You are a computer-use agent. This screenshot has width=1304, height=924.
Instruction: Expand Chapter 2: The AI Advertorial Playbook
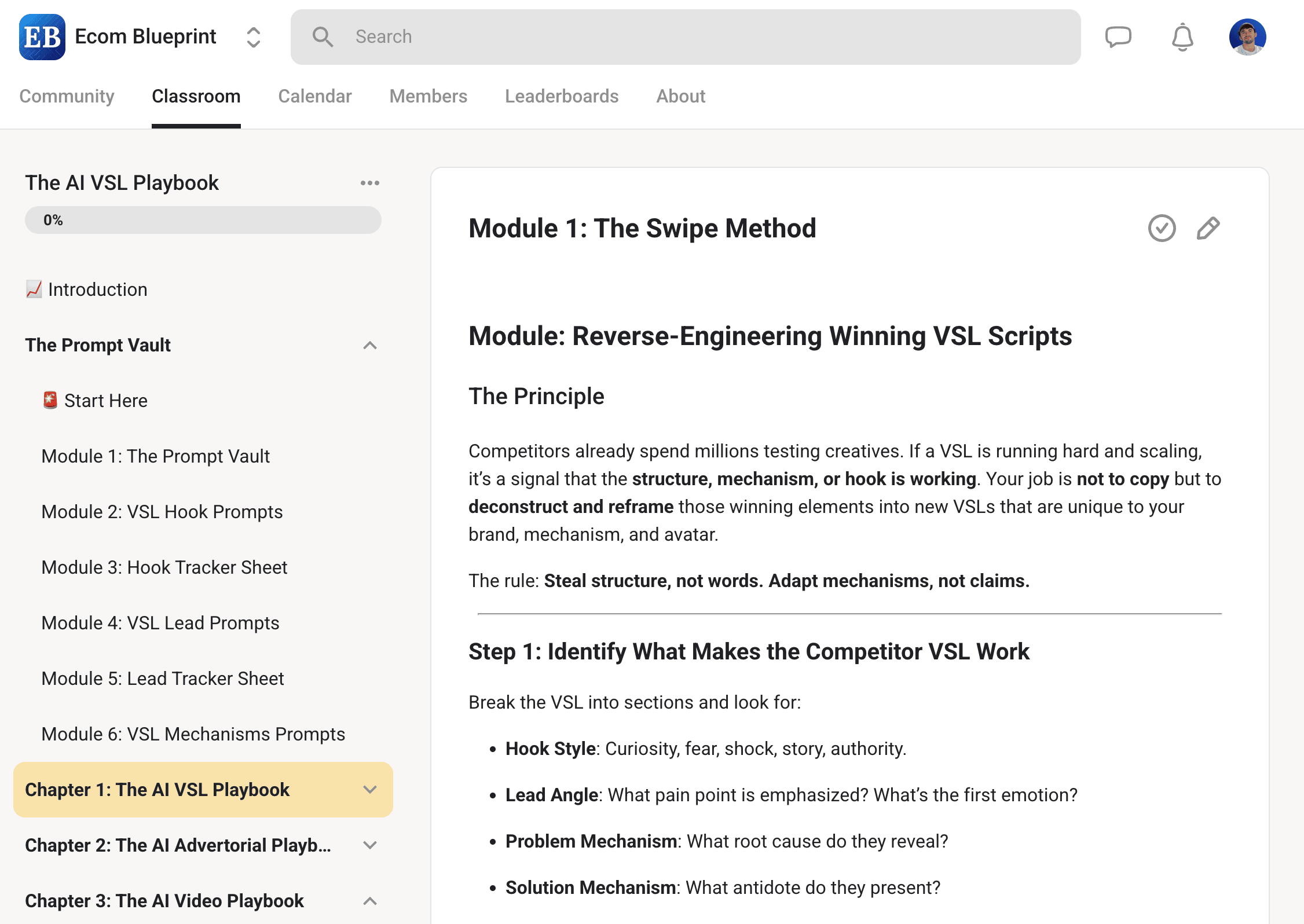point(369,845)
